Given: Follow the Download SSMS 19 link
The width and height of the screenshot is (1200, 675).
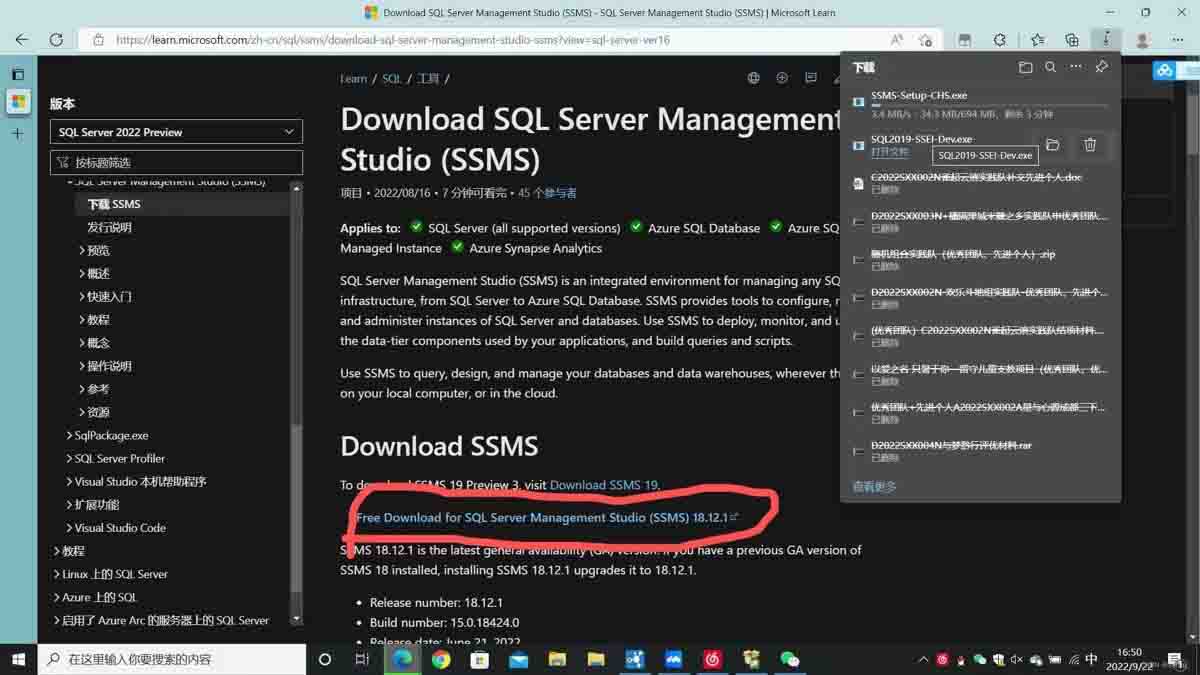Looking at the screenshot, I should tap(603, 485).
